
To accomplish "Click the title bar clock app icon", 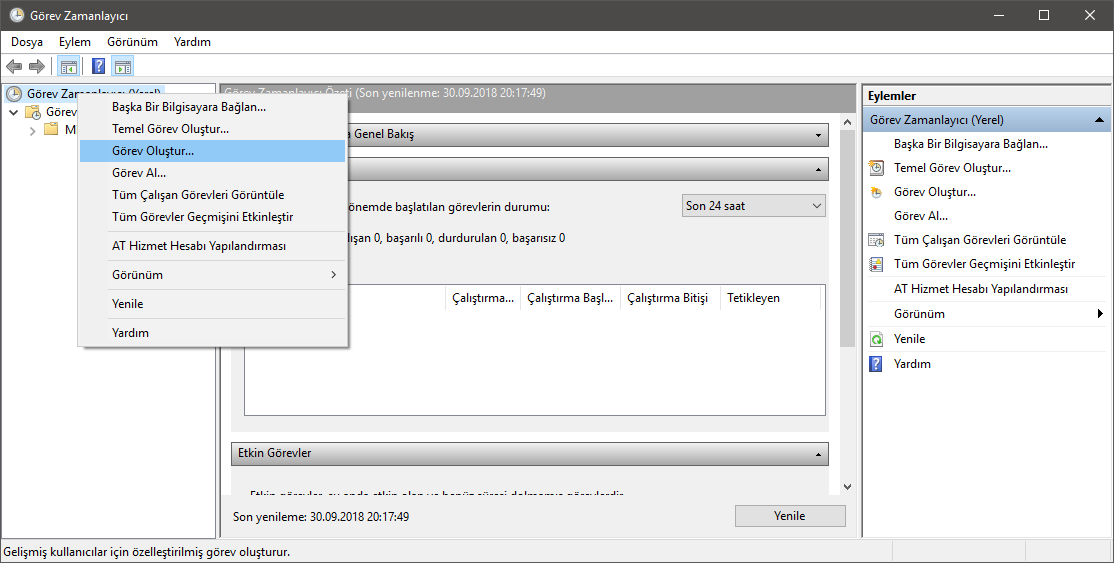I will tap(16, 15).
